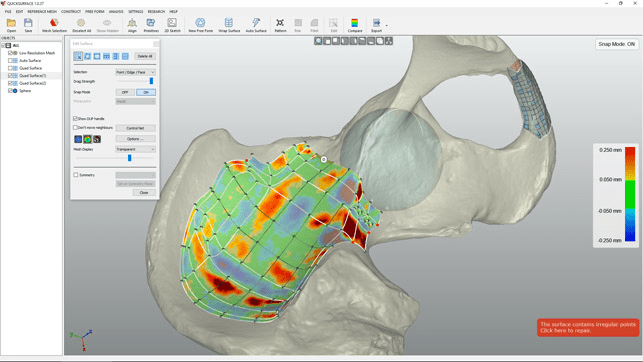643x362 pixels.
Task: Open the FREE FORM menu
Action: 95,11
